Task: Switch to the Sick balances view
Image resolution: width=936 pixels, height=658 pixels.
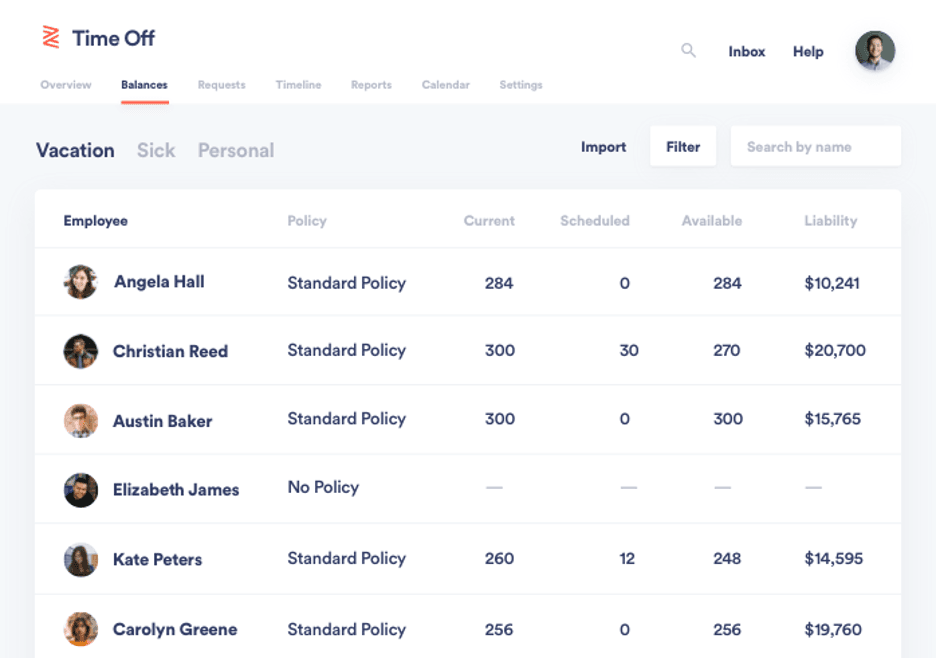Action: [156, 150]
